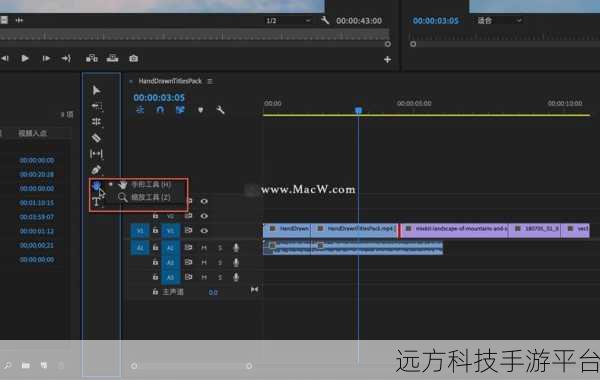Select the HandDrawnTitlesPack.mp4 clip

click(x=354, y=231)
